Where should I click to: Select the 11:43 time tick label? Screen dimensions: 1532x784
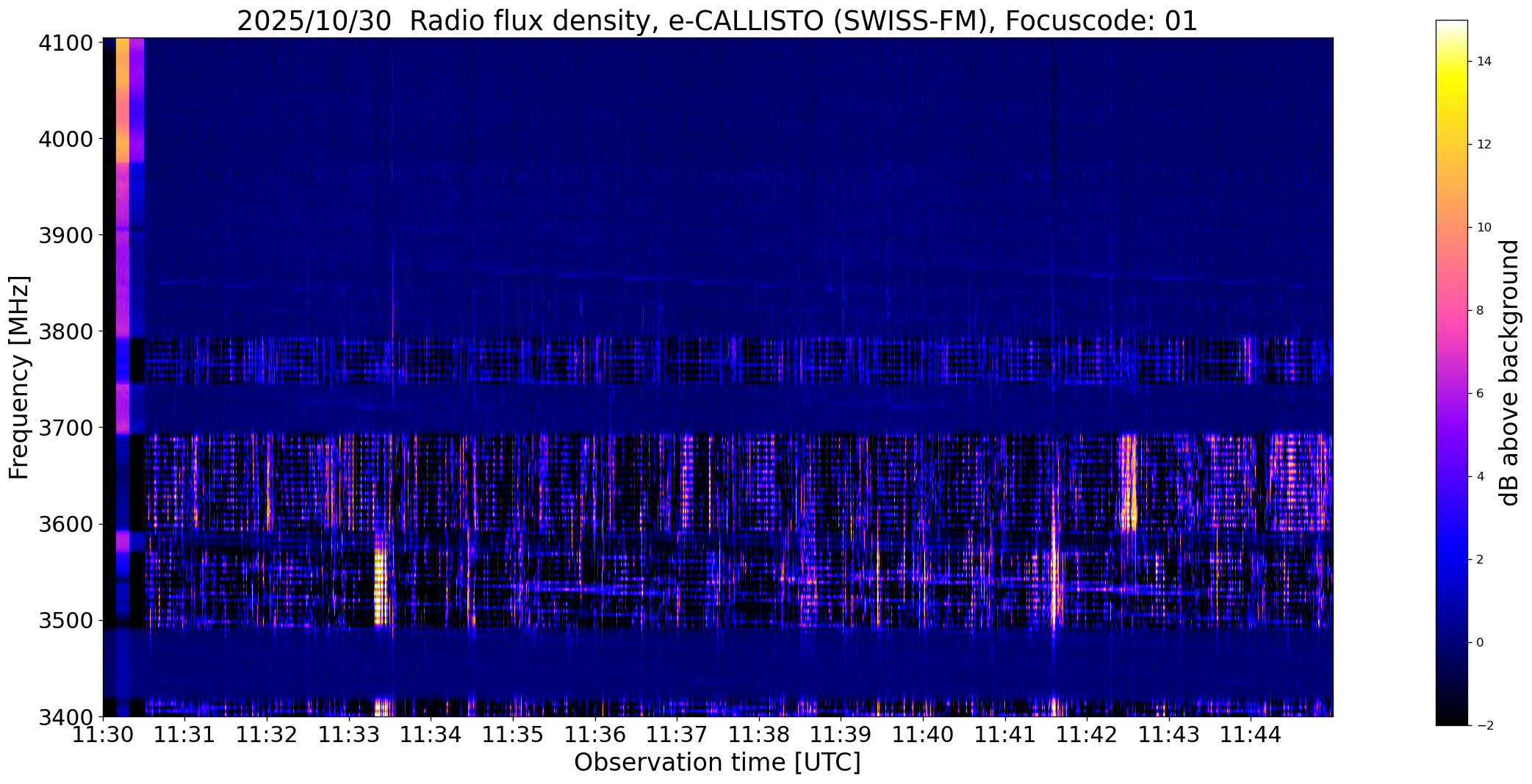(1169, 735)
